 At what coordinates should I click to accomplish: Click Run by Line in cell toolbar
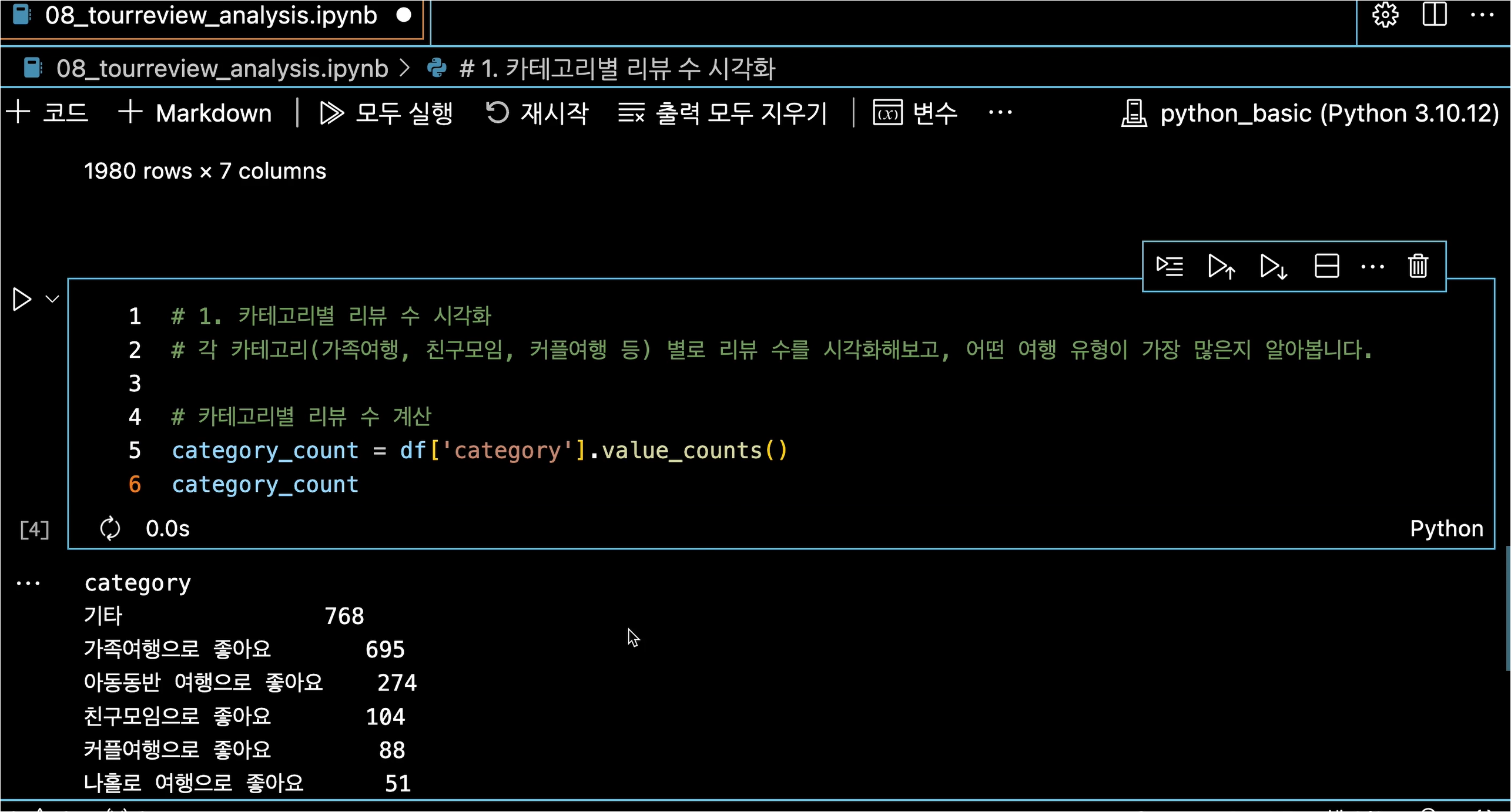click(1170, 266)
